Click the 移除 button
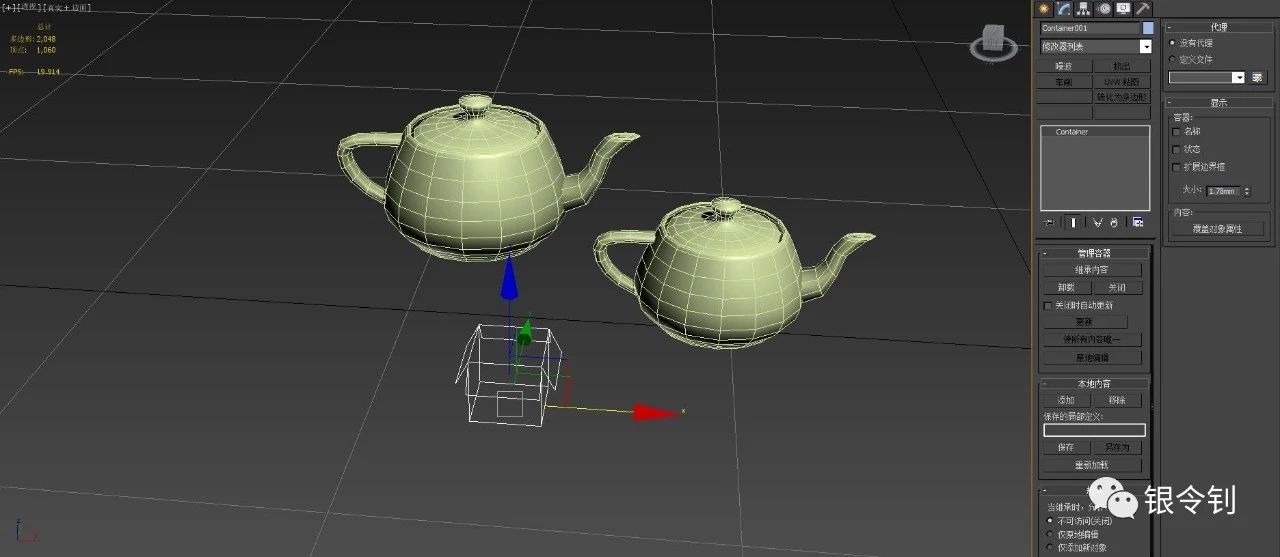The width and height of the screenshot is (1280, 557). [1117, 400]
